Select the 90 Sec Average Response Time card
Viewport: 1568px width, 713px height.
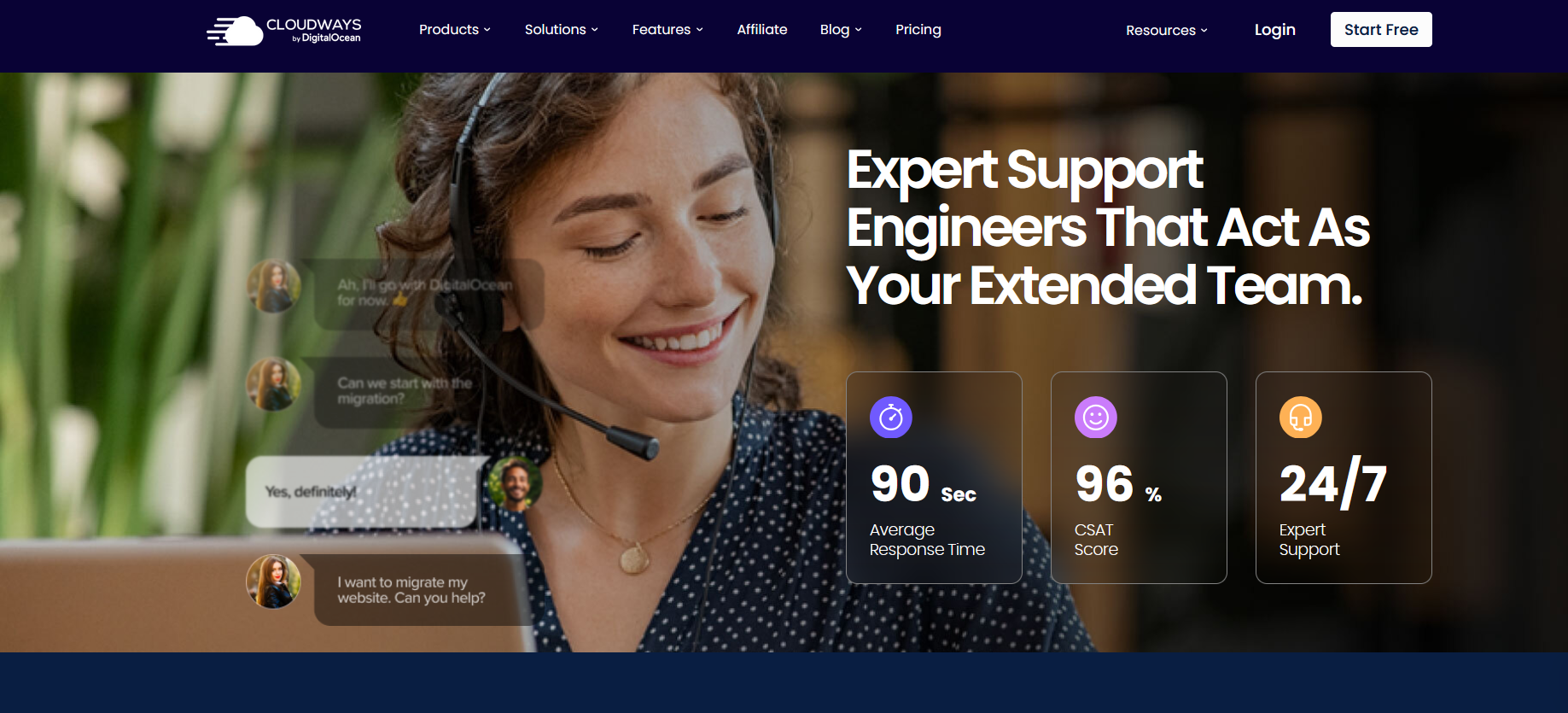click(934, 477)
